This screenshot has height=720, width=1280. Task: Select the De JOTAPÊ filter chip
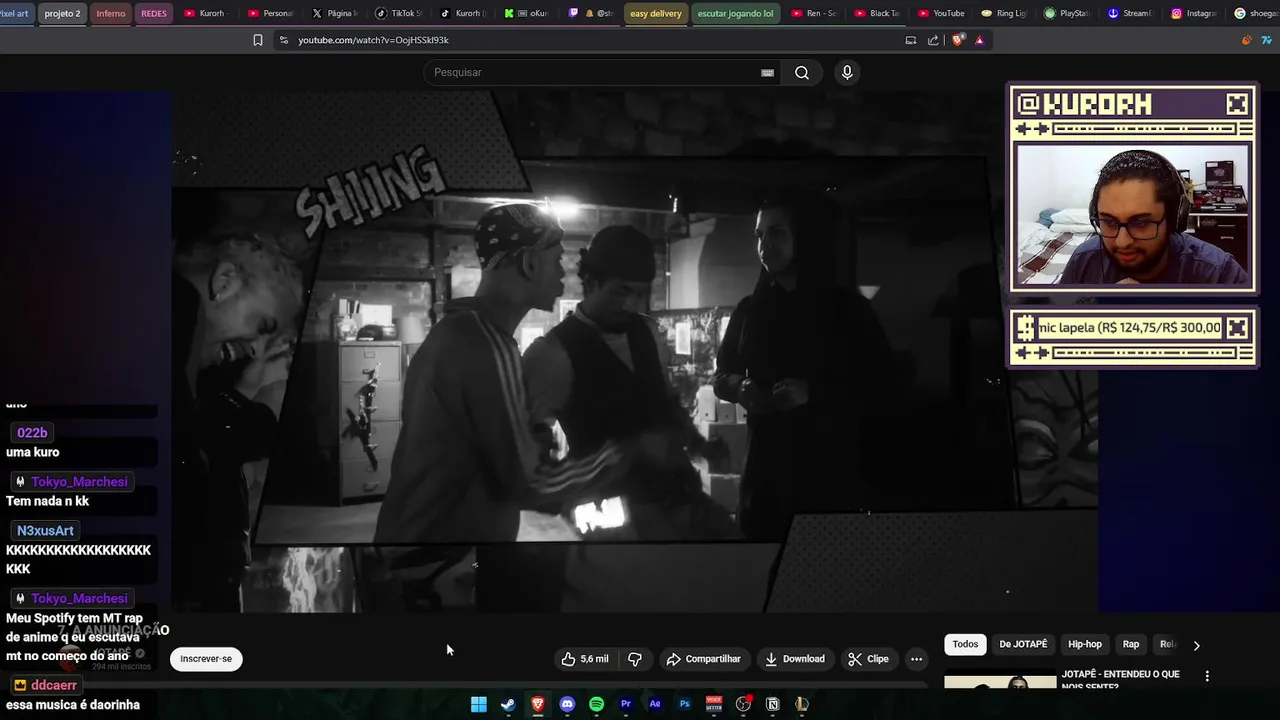click(1023, 644)
